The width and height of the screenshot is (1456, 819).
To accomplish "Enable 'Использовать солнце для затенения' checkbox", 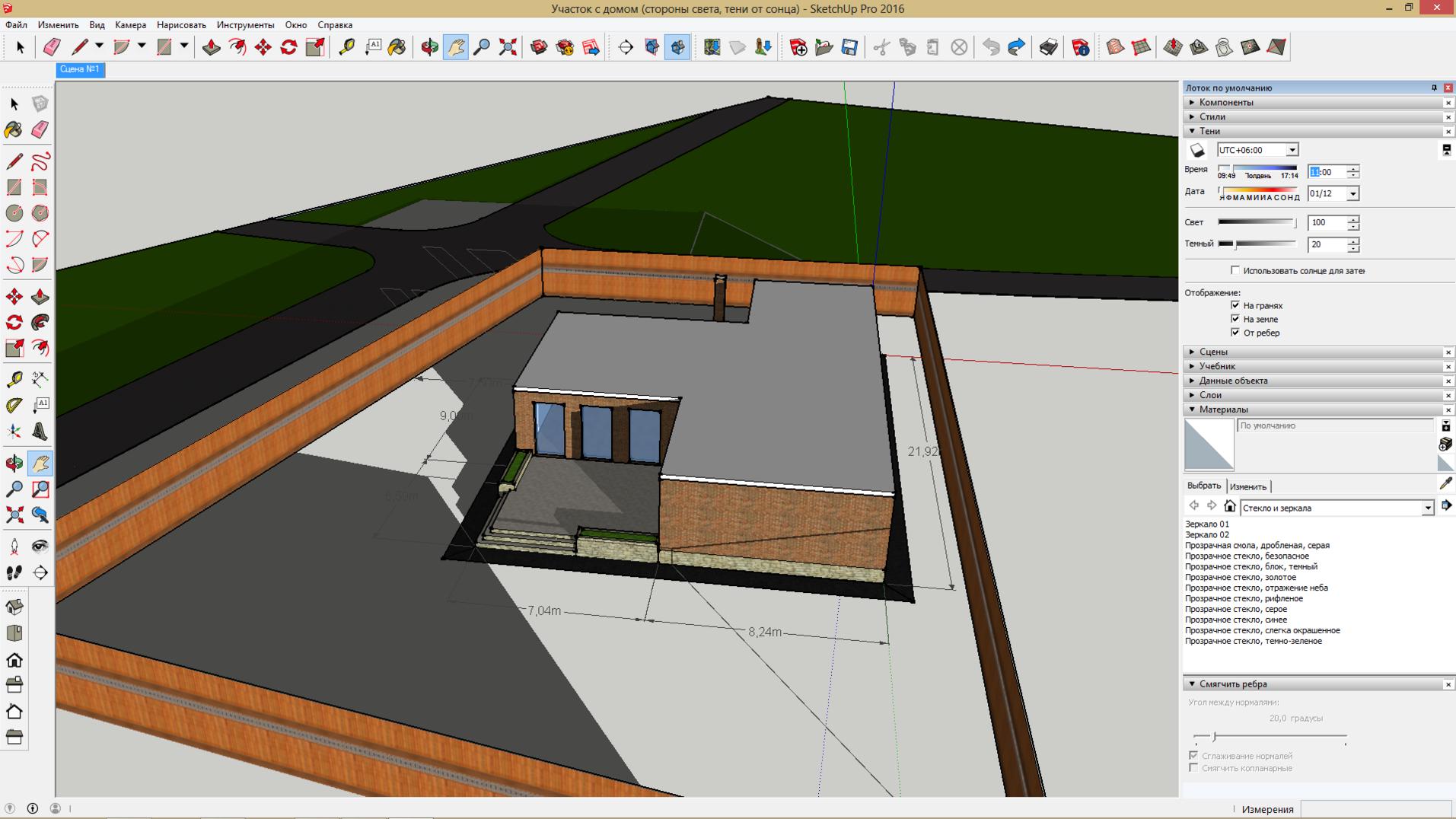I will 1235,270.
